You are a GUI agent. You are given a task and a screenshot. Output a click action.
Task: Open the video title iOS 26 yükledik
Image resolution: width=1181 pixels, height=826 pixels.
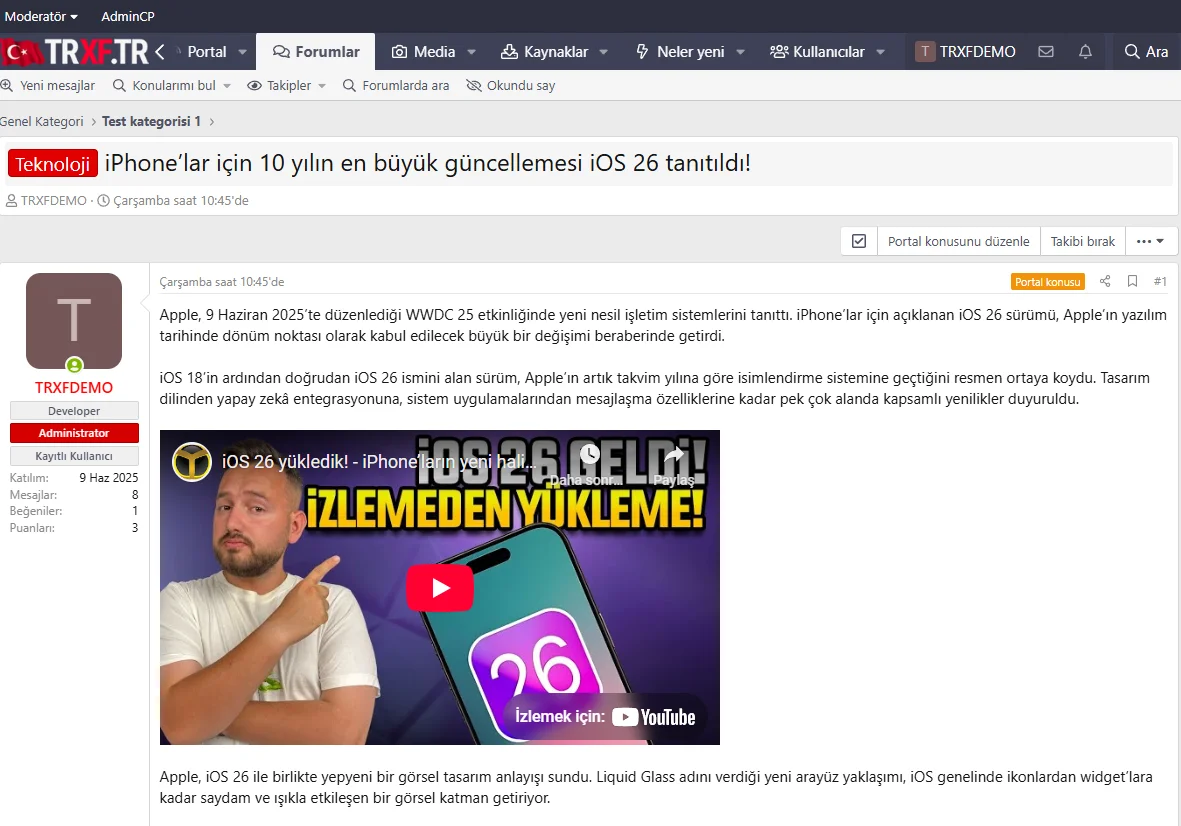[378, 462]
